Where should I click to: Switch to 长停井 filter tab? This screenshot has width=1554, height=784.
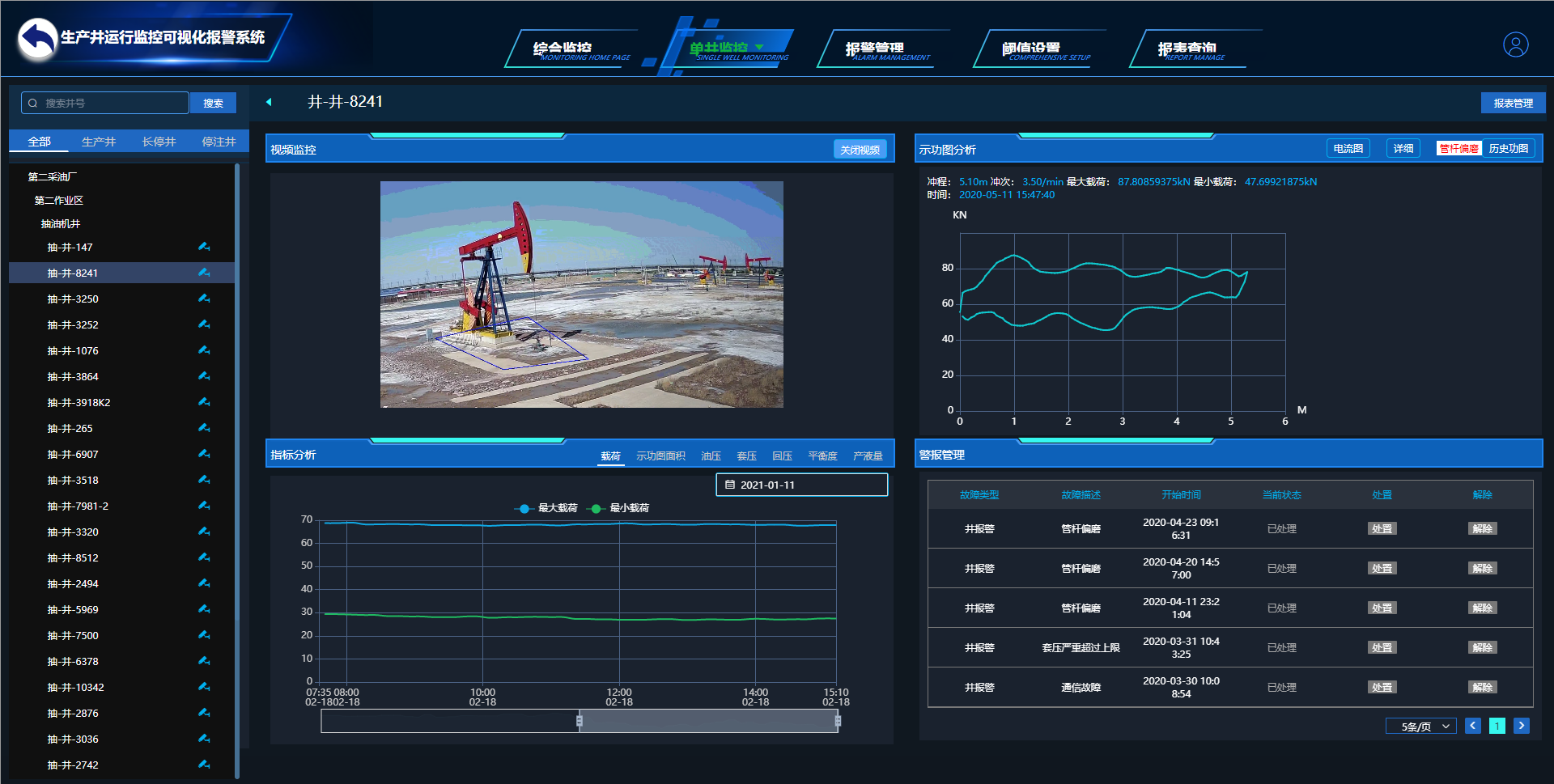click(159, 142)
